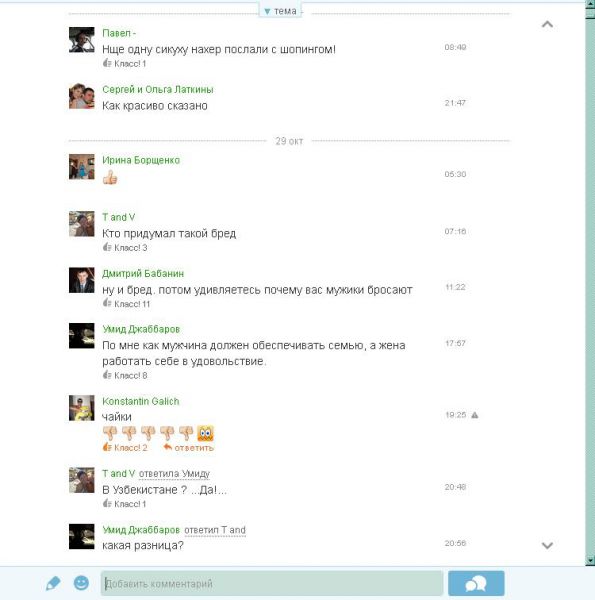
Task: Report comment with the warning triangle icon
Action: pos(474,415)
